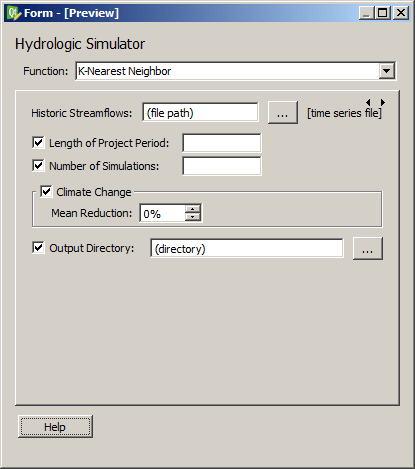Toggle the Number of Simulations checkbox
This screenshot has height=469, width=415.
pos(38,166)
